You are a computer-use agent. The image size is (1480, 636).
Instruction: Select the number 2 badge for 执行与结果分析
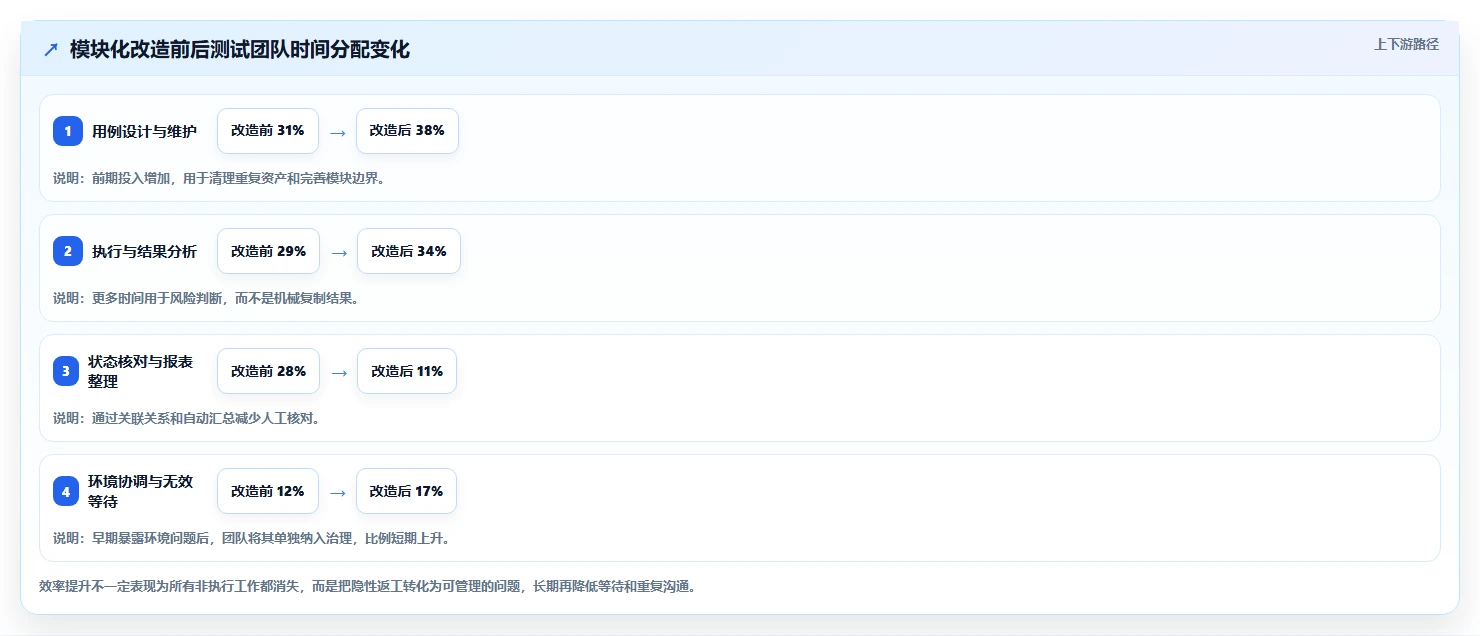coord(68,251)
